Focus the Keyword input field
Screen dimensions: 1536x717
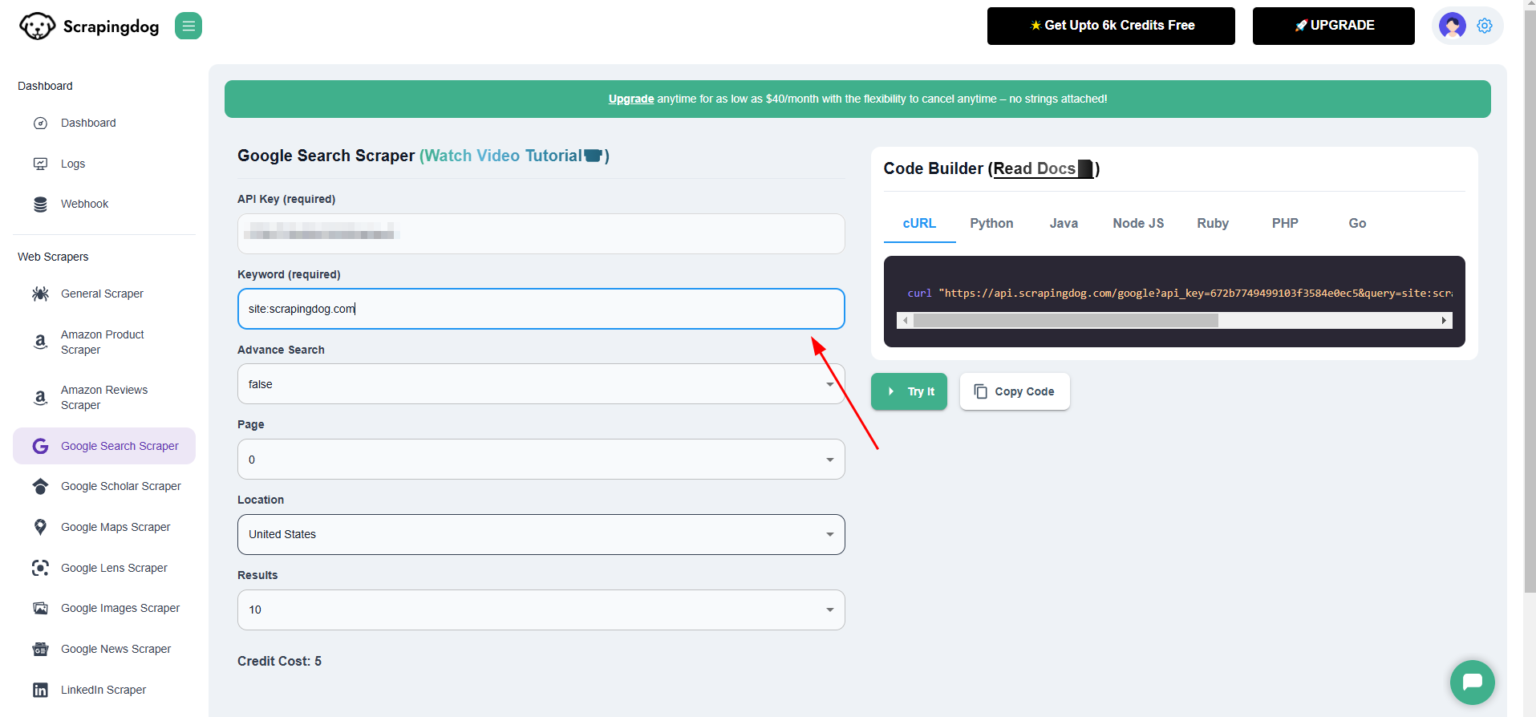point(540,308)
